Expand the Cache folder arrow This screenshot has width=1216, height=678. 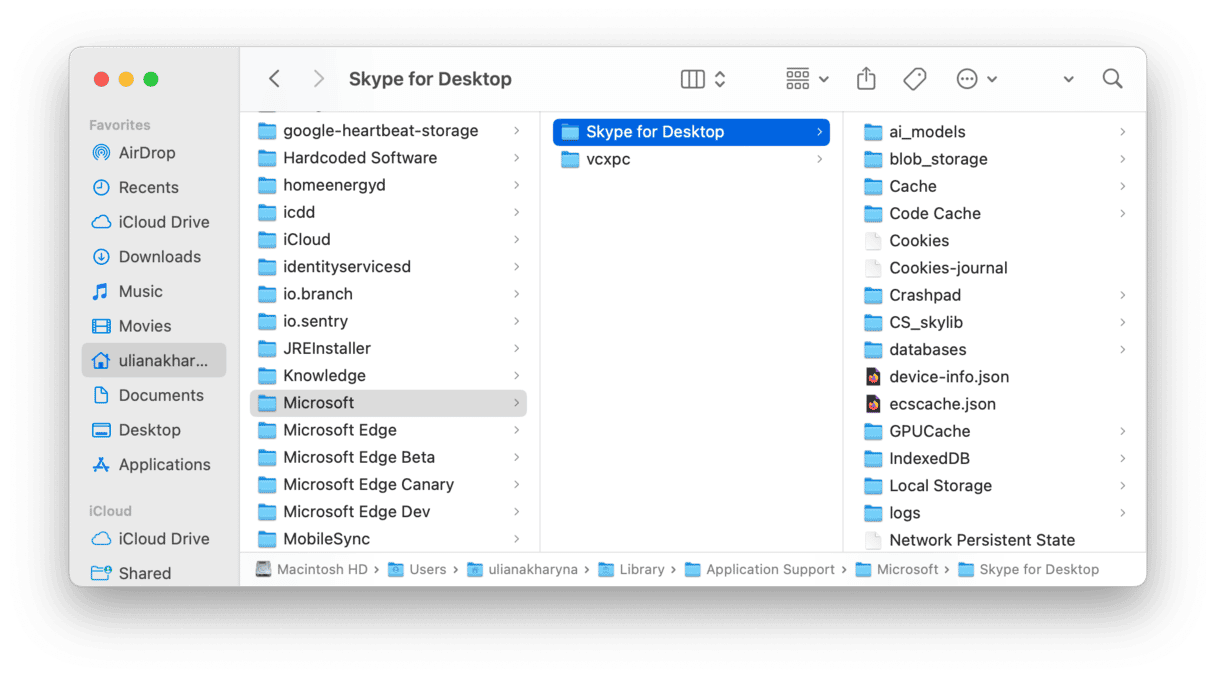pyautogui.click(x=1122, y=186)
